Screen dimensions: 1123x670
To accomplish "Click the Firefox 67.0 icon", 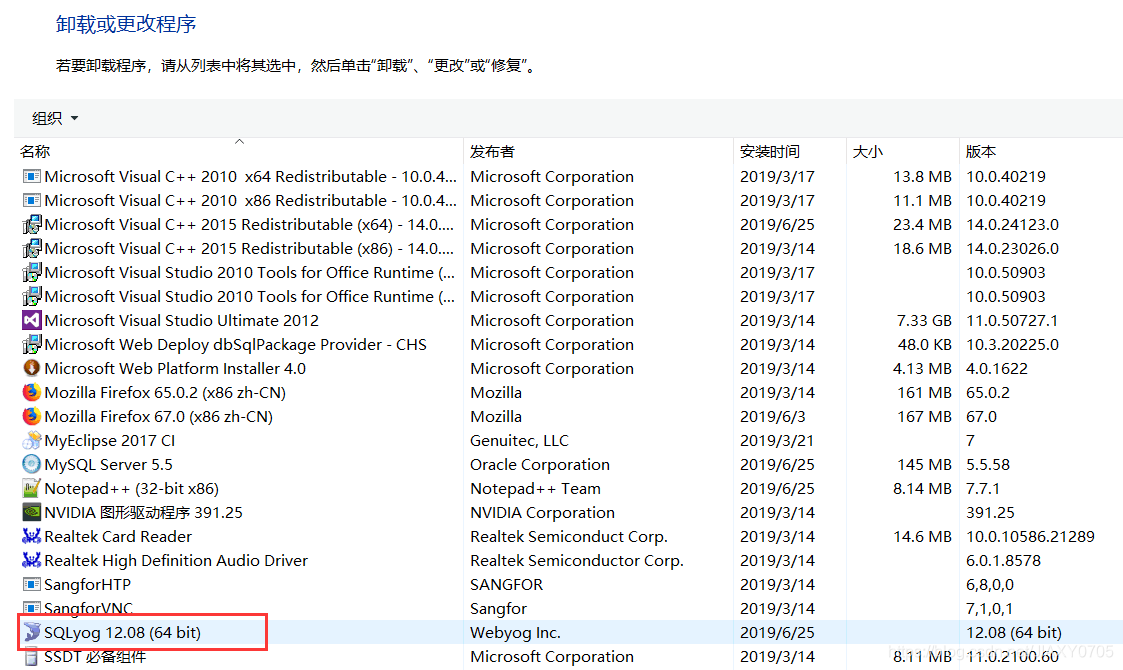I will click(x=32, y=416).
